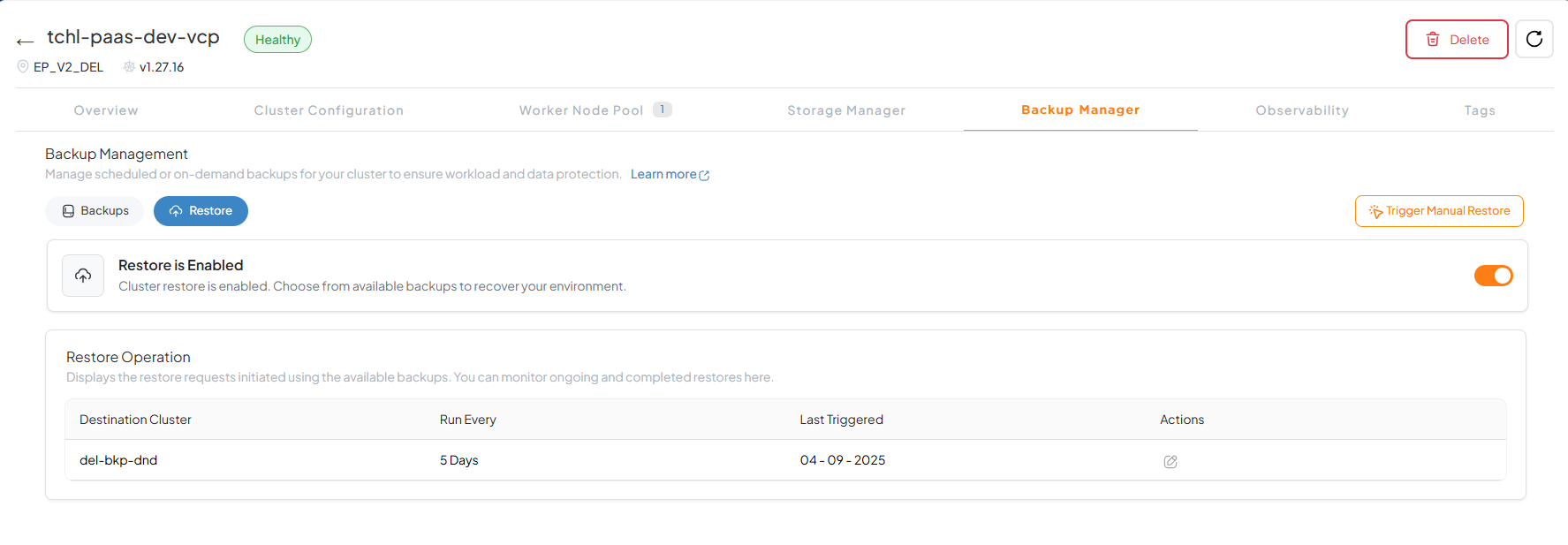Turn off the Restore is Enabled toggle
The image size is (1568, 545).
pyautogui.click(x=1493, y=276)
